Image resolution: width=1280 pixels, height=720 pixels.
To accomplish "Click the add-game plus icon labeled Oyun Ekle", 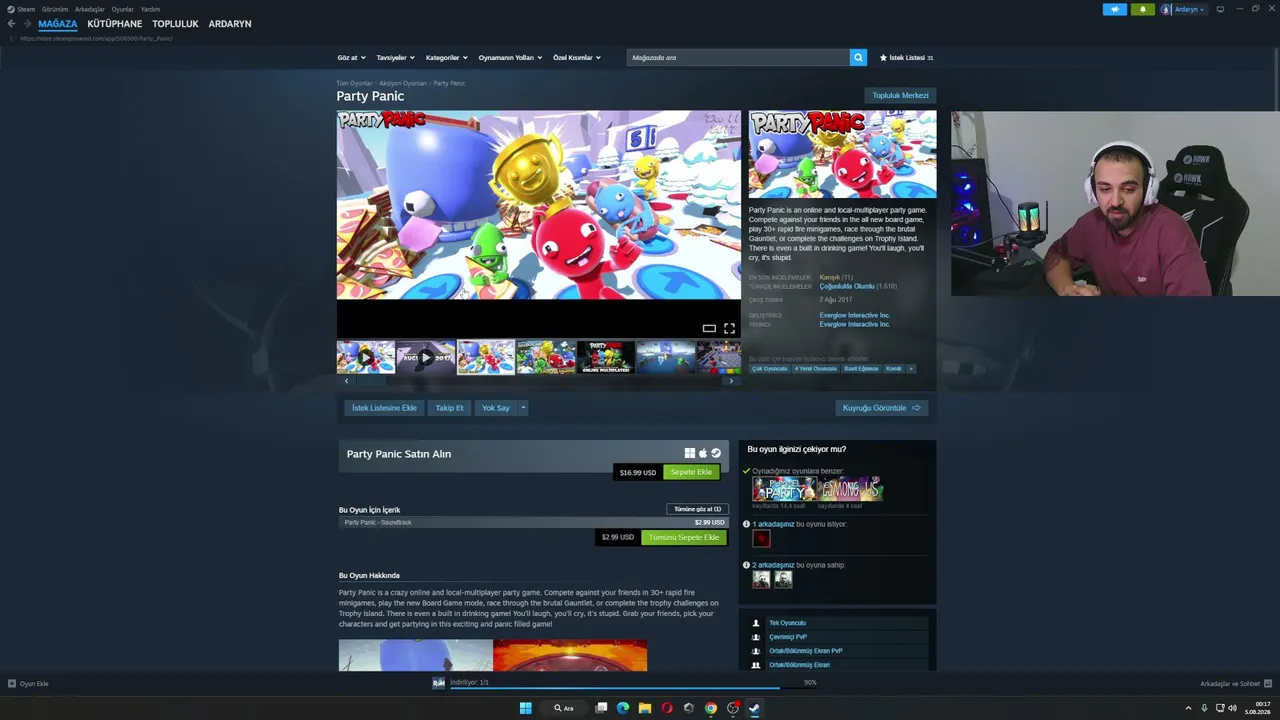I will pos(12,684).
